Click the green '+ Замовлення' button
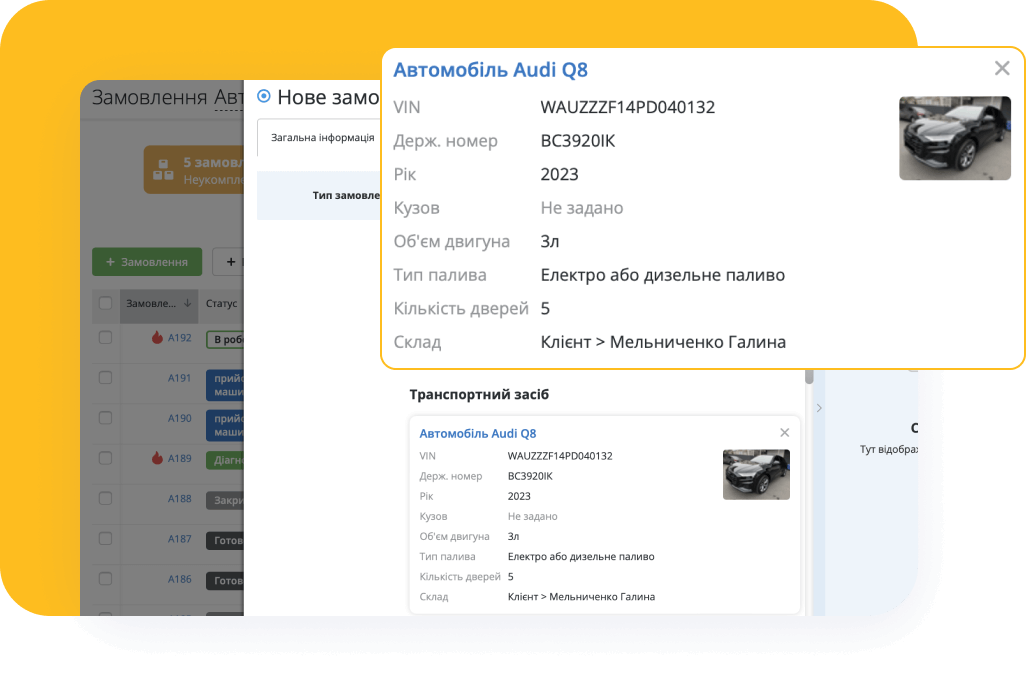1026x688 pixels. pos(147,262)
